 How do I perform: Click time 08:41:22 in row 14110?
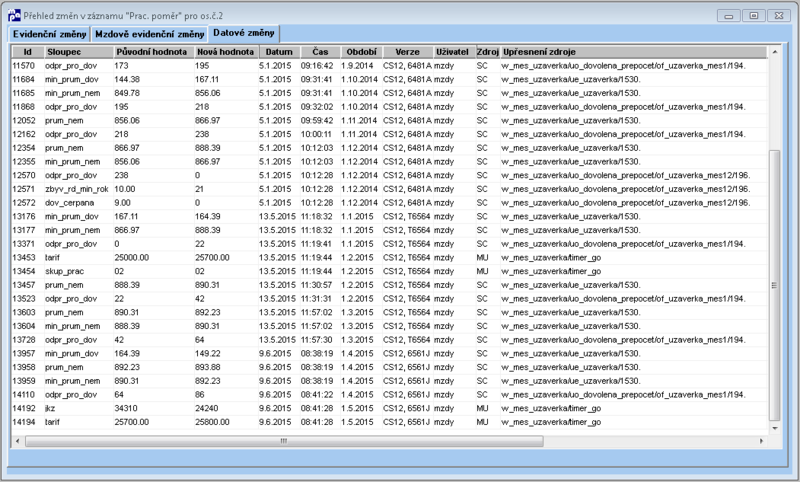pos(317,395)
